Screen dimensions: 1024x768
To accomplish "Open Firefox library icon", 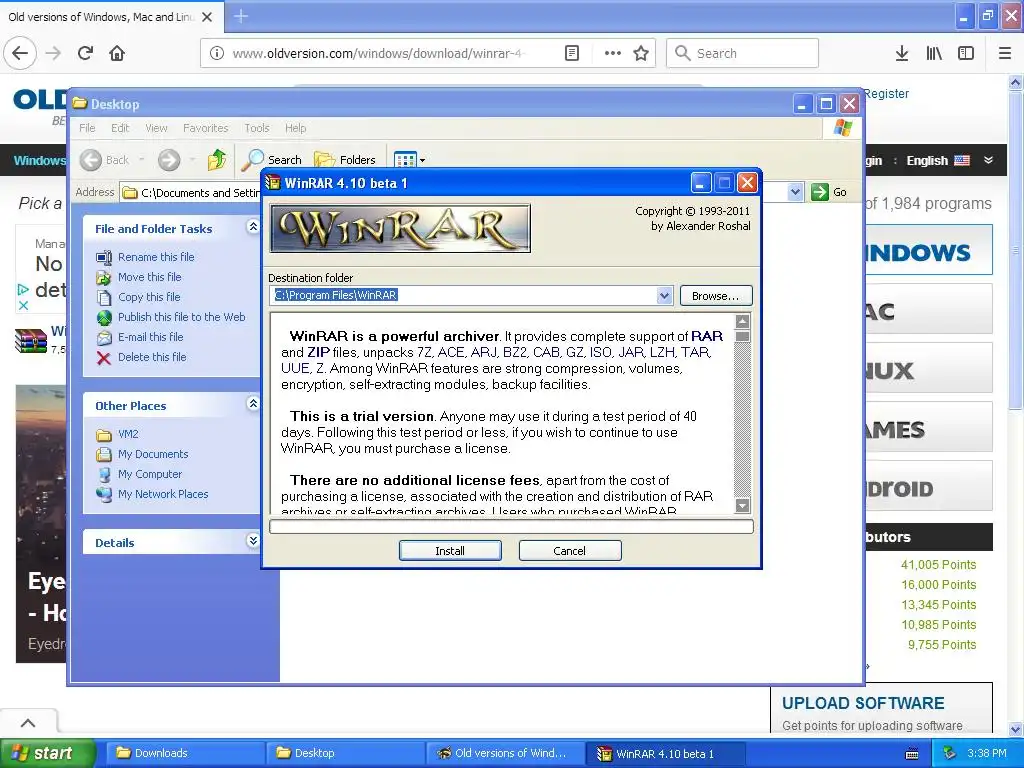I will click(x=934, y=53).
